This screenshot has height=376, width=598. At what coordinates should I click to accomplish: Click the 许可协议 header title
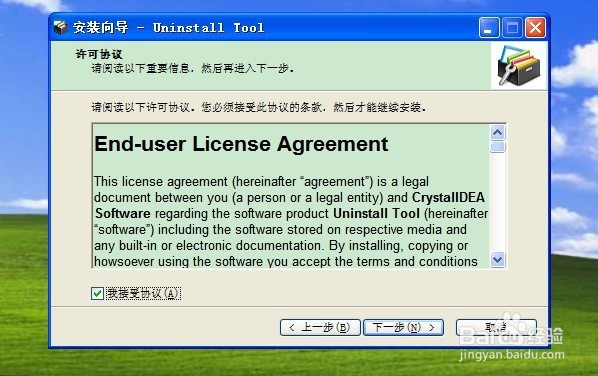click(99, 54)
